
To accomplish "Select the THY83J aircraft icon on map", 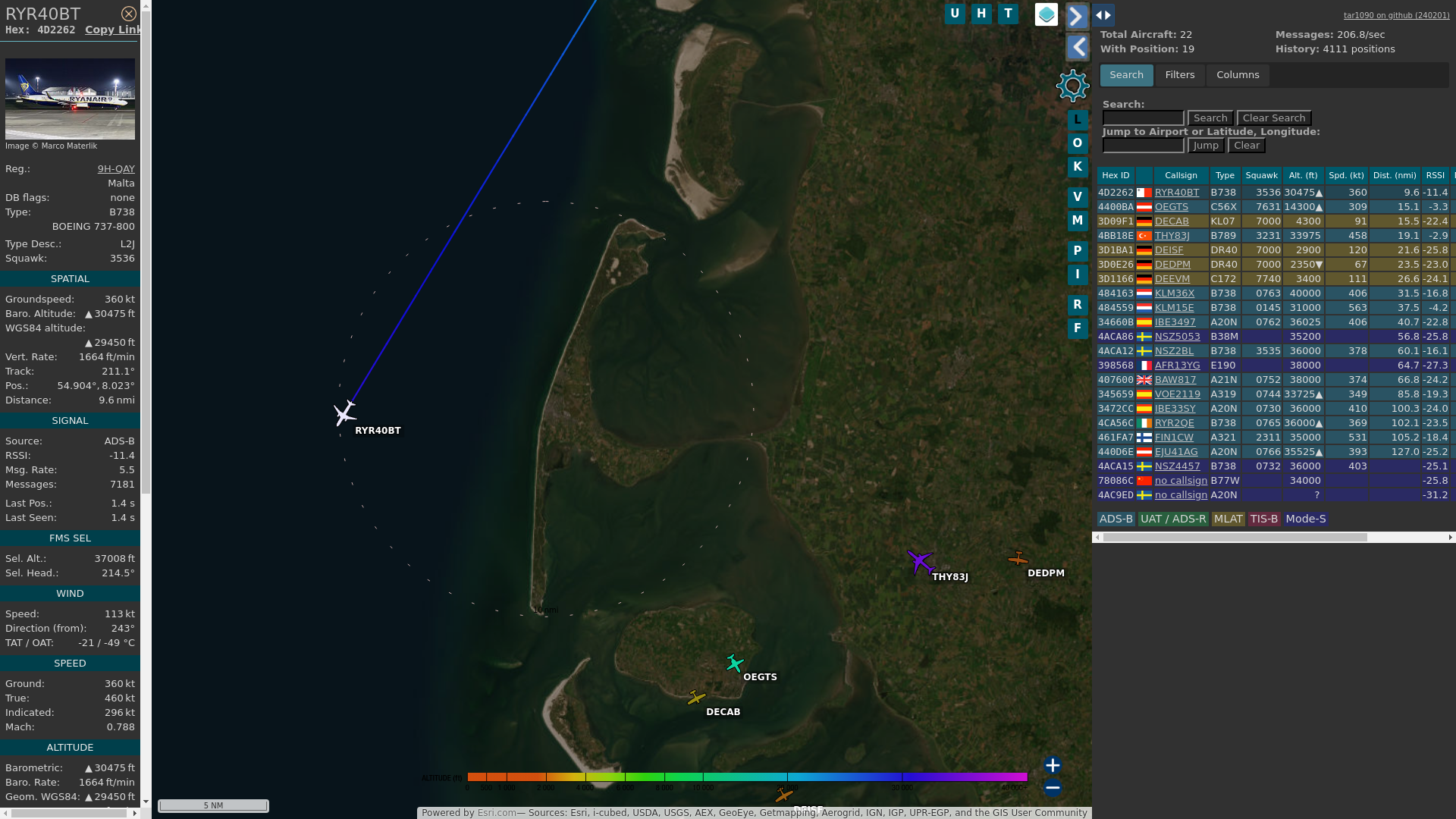I will coord(921,562).
